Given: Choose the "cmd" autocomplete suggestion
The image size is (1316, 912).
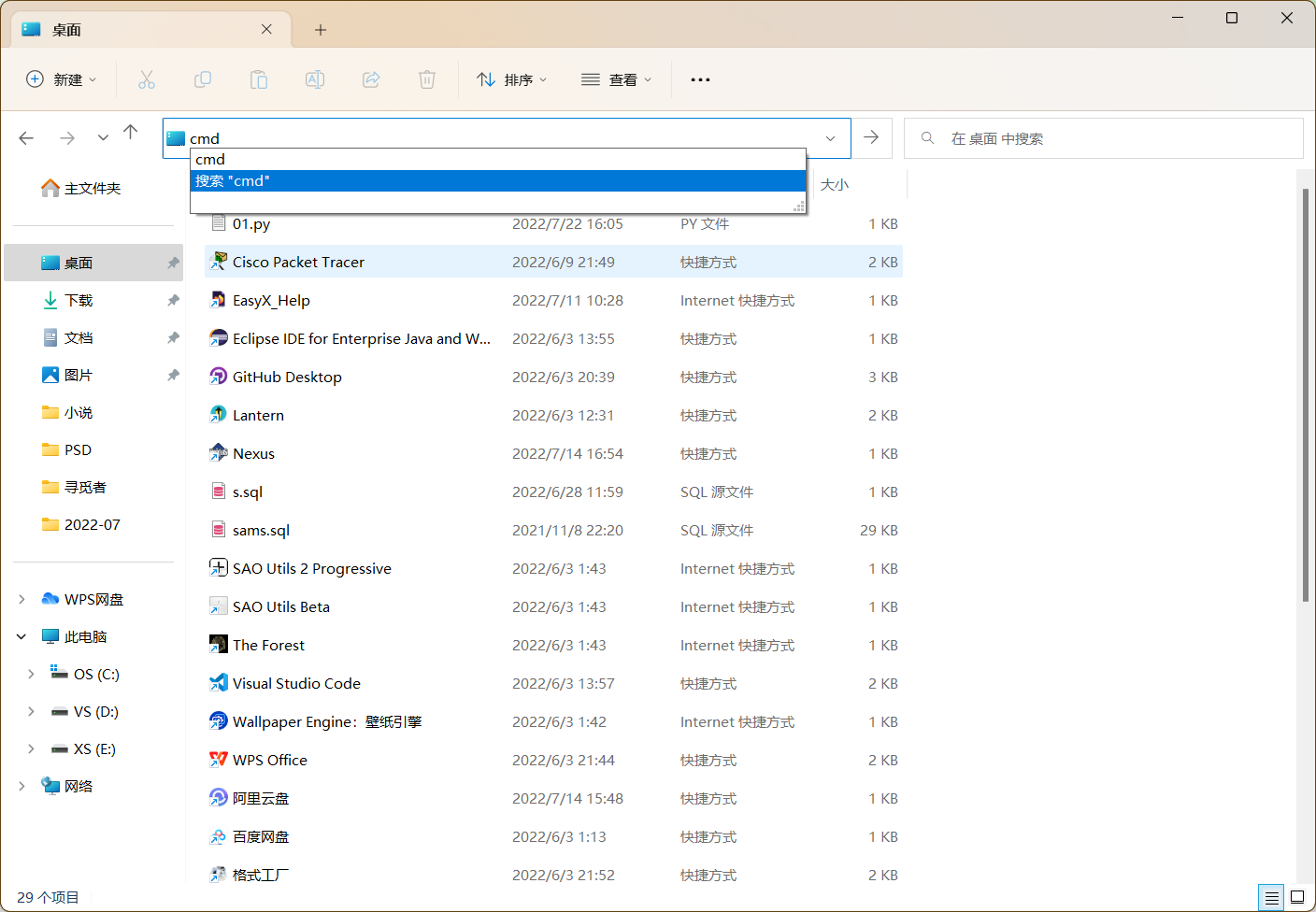Looking at the screenshot, I should pyautogui.click(x=498, y=160).
